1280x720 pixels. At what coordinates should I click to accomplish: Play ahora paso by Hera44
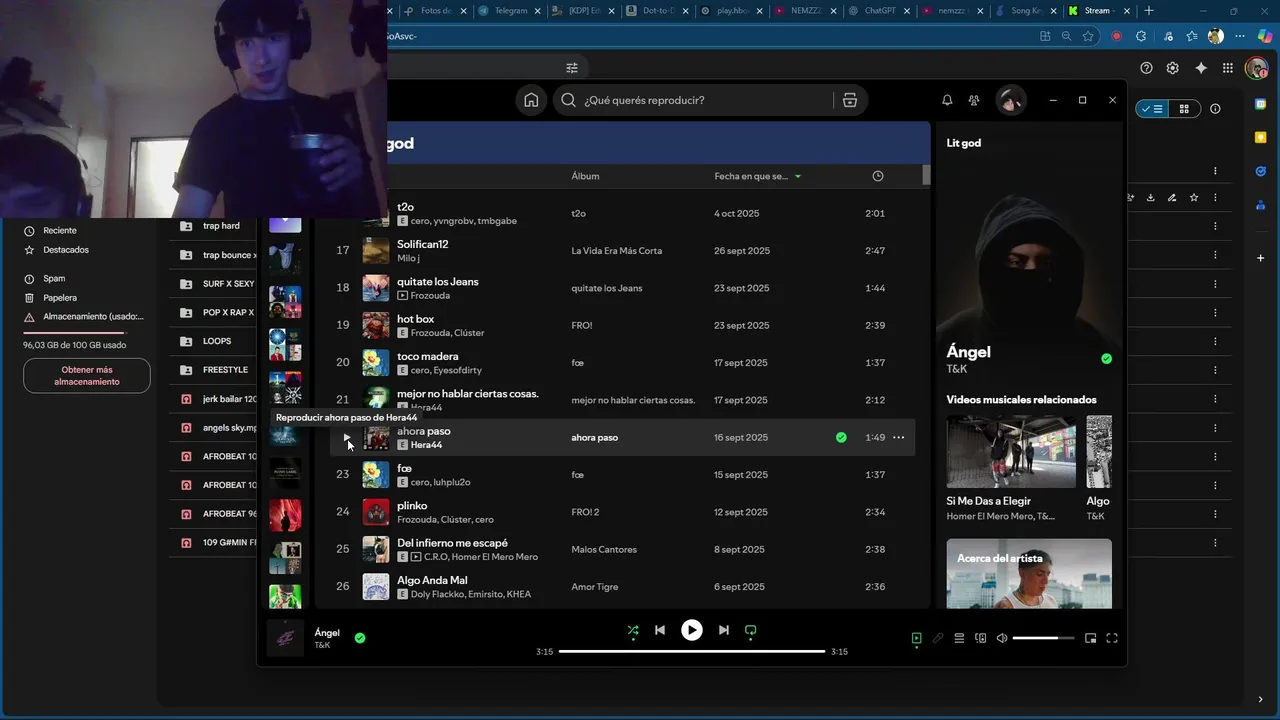[346, 437]
